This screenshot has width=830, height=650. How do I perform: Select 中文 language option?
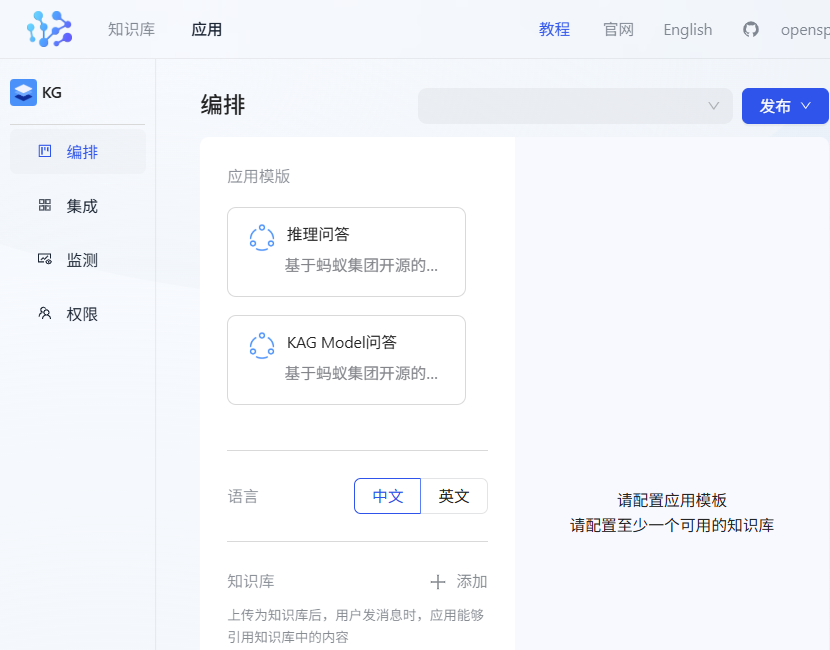(x=387, y=496)
